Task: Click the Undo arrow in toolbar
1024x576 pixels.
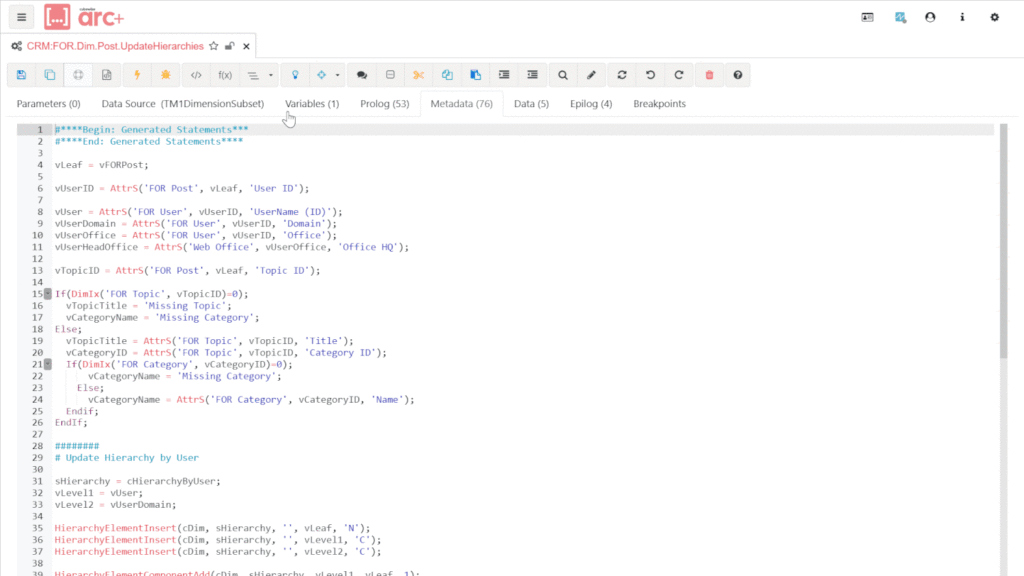Action: (x=651, y=75)
